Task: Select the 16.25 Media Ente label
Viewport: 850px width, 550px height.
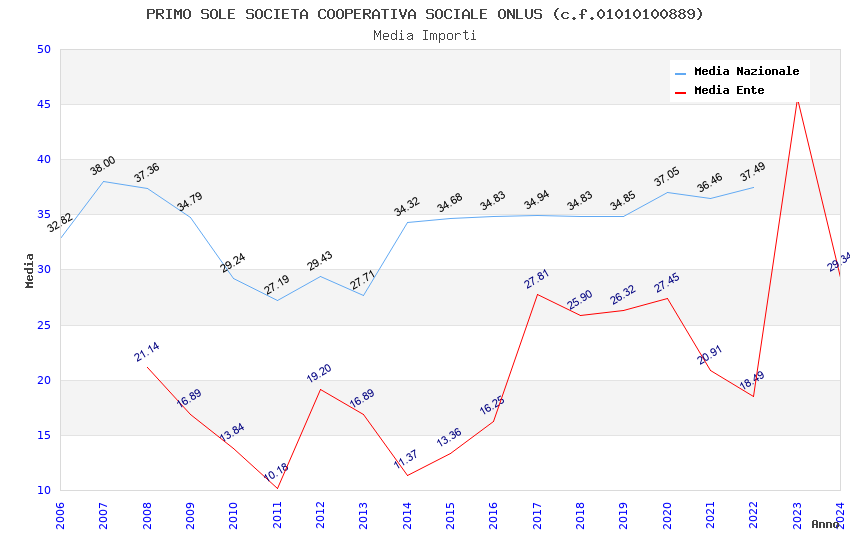Action: click(x=492, y=405)
